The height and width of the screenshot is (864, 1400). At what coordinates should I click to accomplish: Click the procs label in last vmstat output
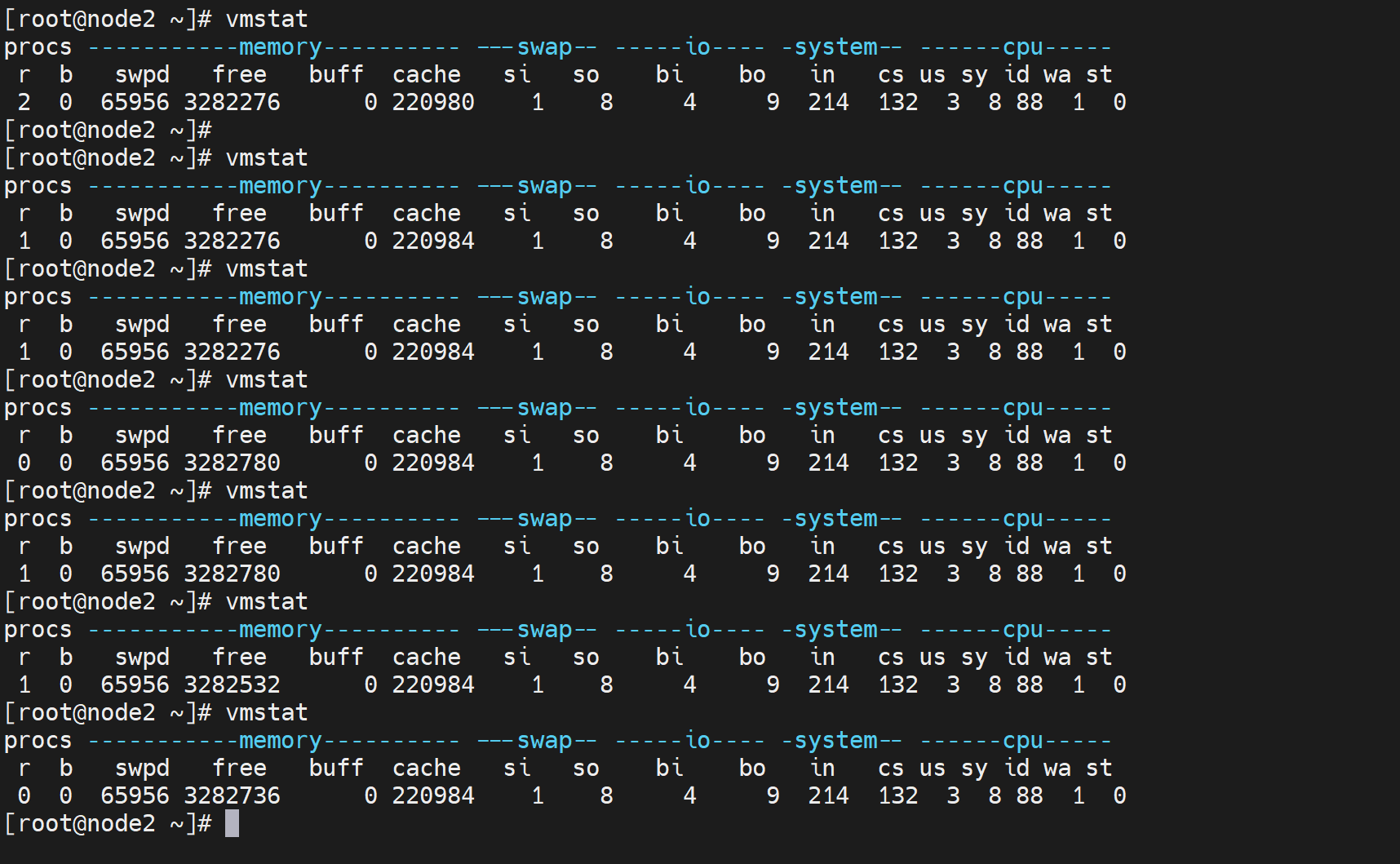click(x=38, y=741)
